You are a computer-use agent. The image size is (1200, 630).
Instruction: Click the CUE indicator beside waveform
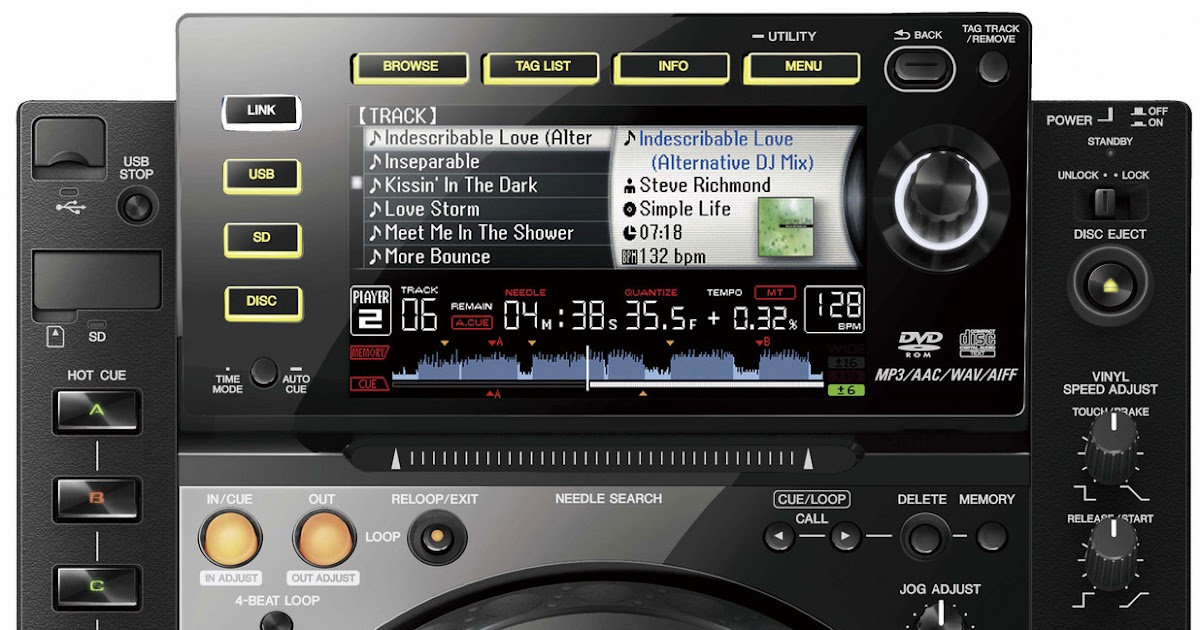coord(368,384)
